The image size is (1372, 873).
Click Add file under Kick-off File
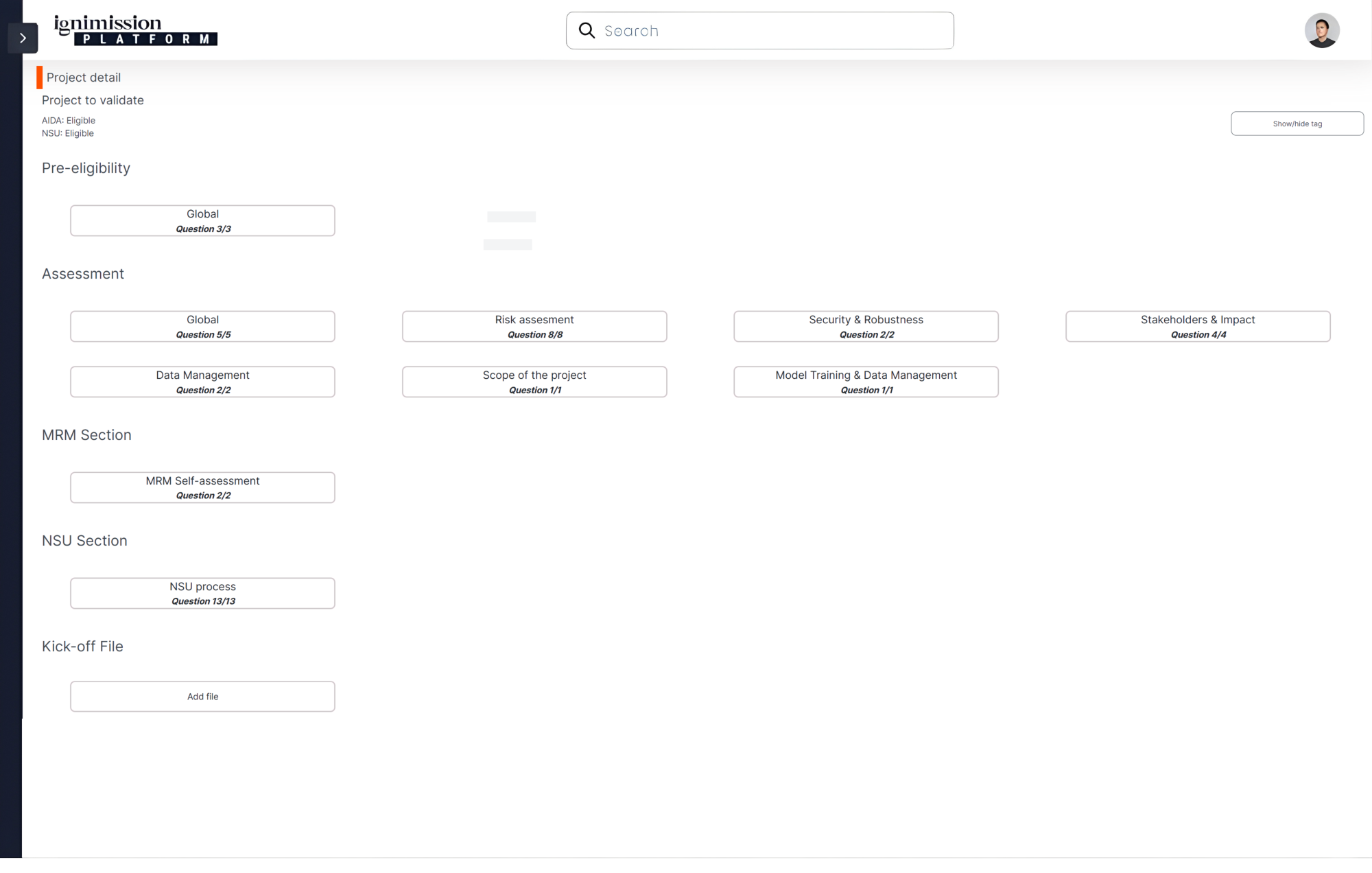tap(202, 697)
